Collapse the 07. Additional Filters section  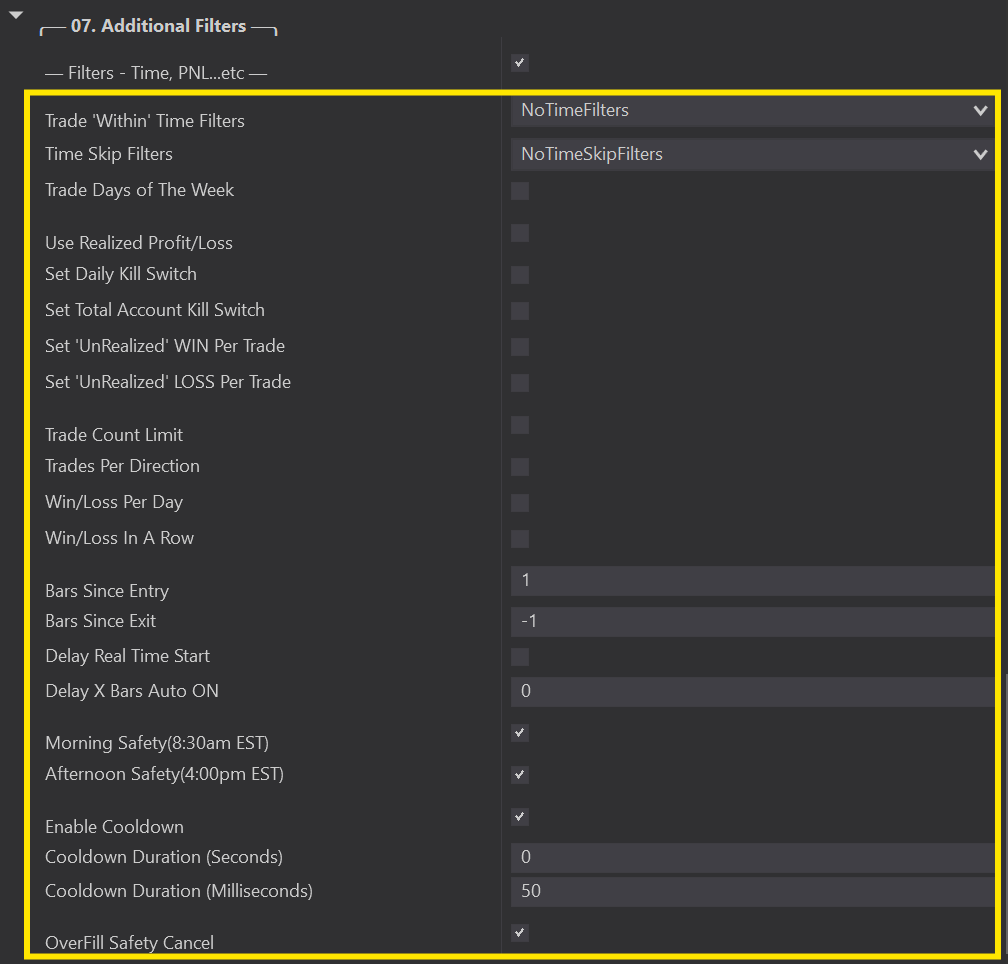point(15,13)
